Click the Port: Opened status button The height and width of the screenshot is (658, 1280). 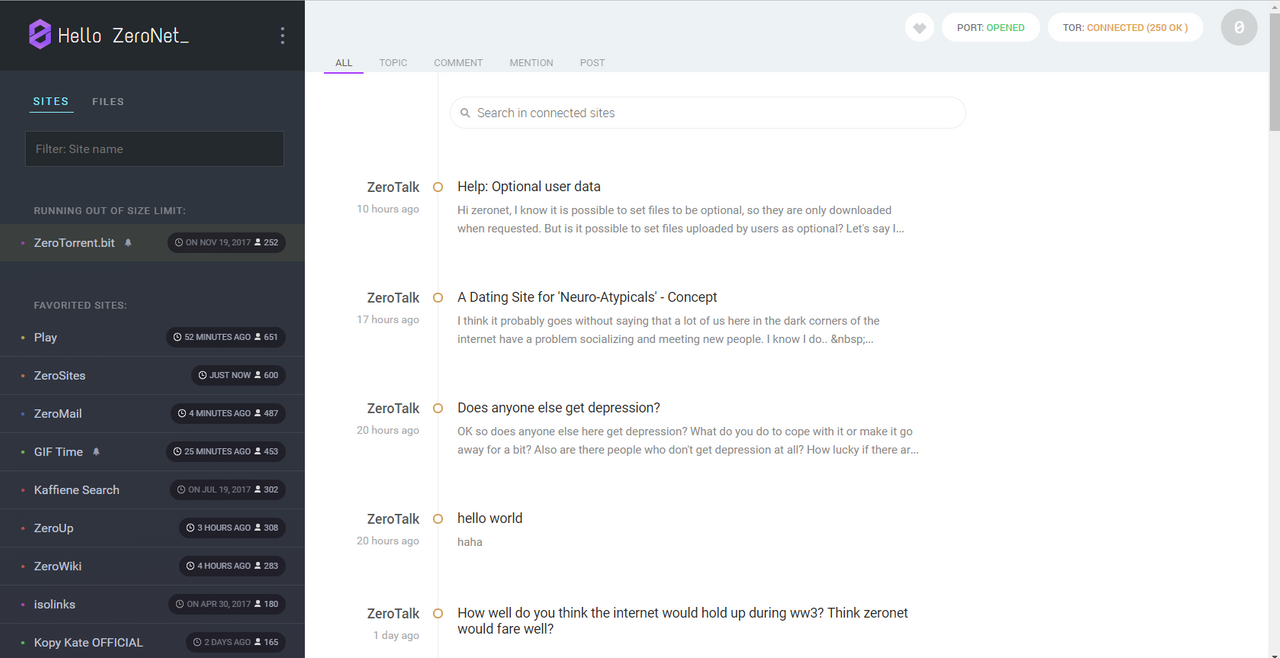[x=991, y=28]
